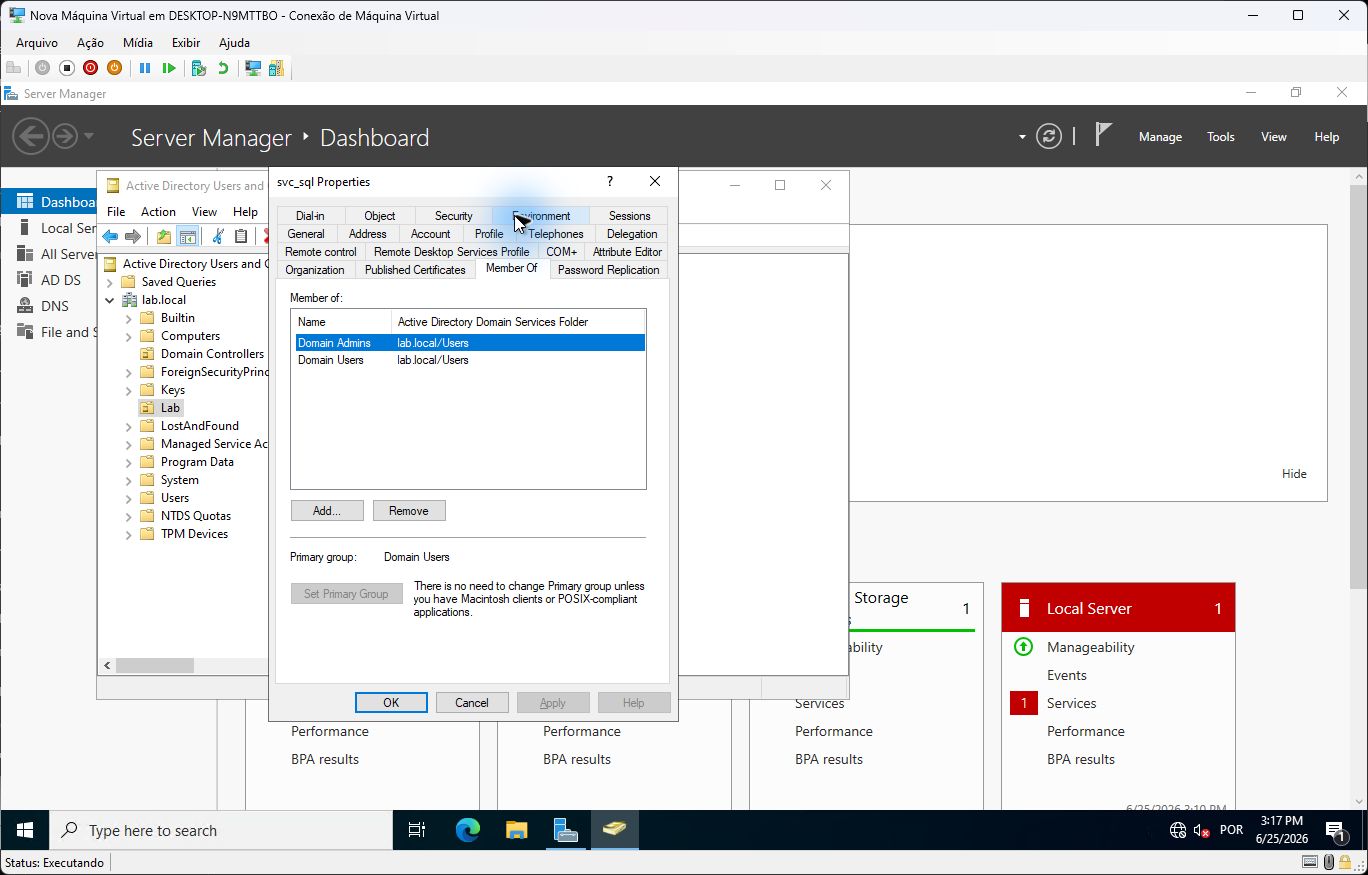Open the Action Center notification icon
Screen dimensions: 1368x875
tap(1335, 830)
